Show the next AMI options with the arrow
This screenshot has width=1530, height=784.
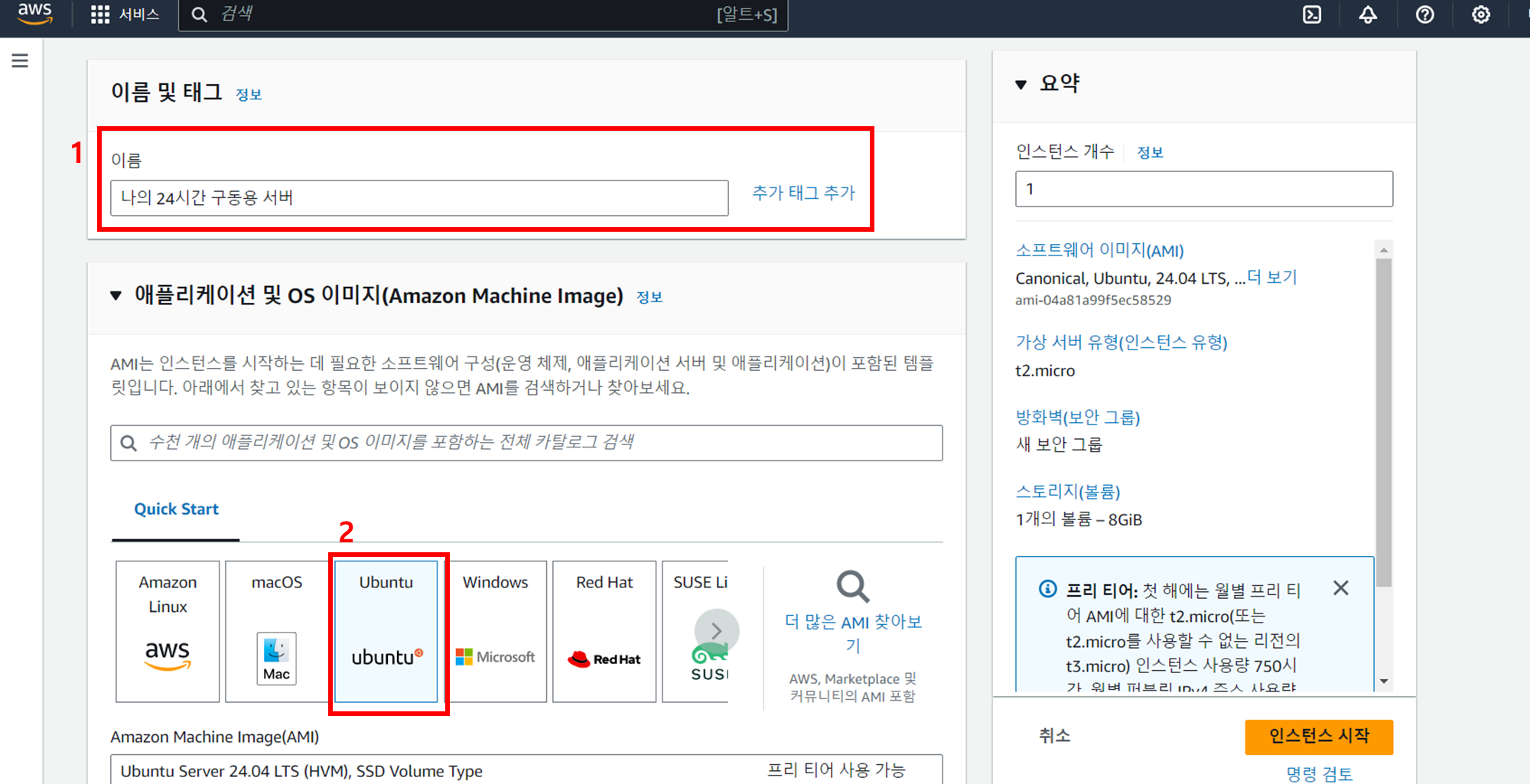[x=717, y=631]
